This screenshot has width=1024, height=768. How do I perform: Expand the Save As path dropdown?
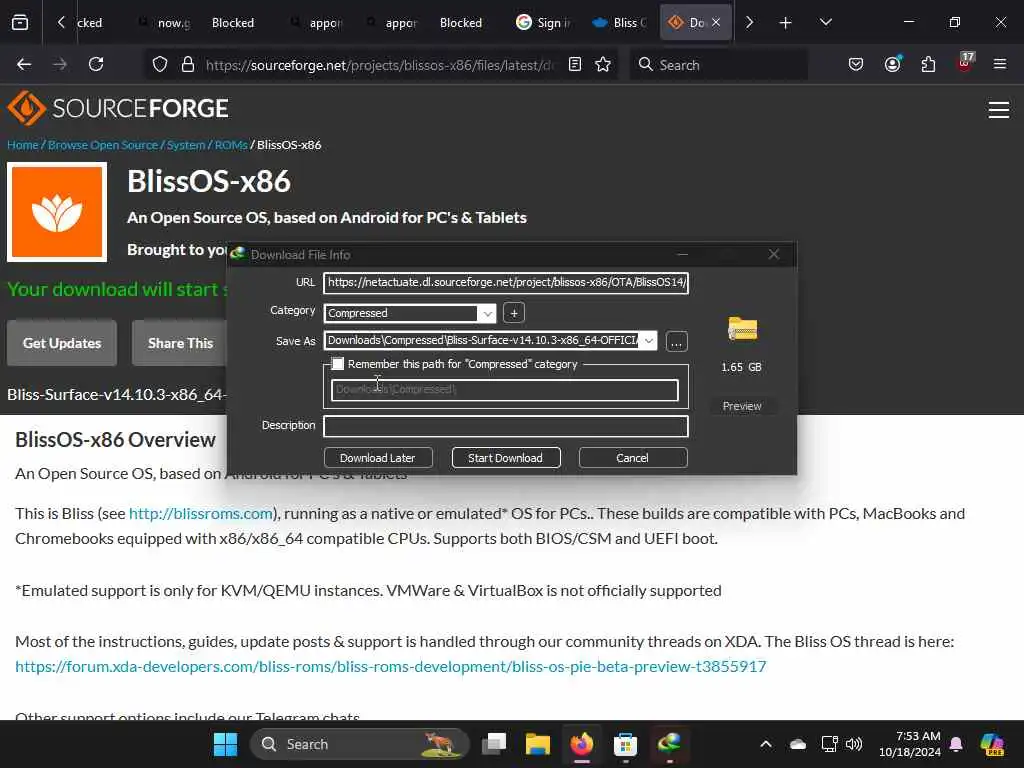click(648, 340)
